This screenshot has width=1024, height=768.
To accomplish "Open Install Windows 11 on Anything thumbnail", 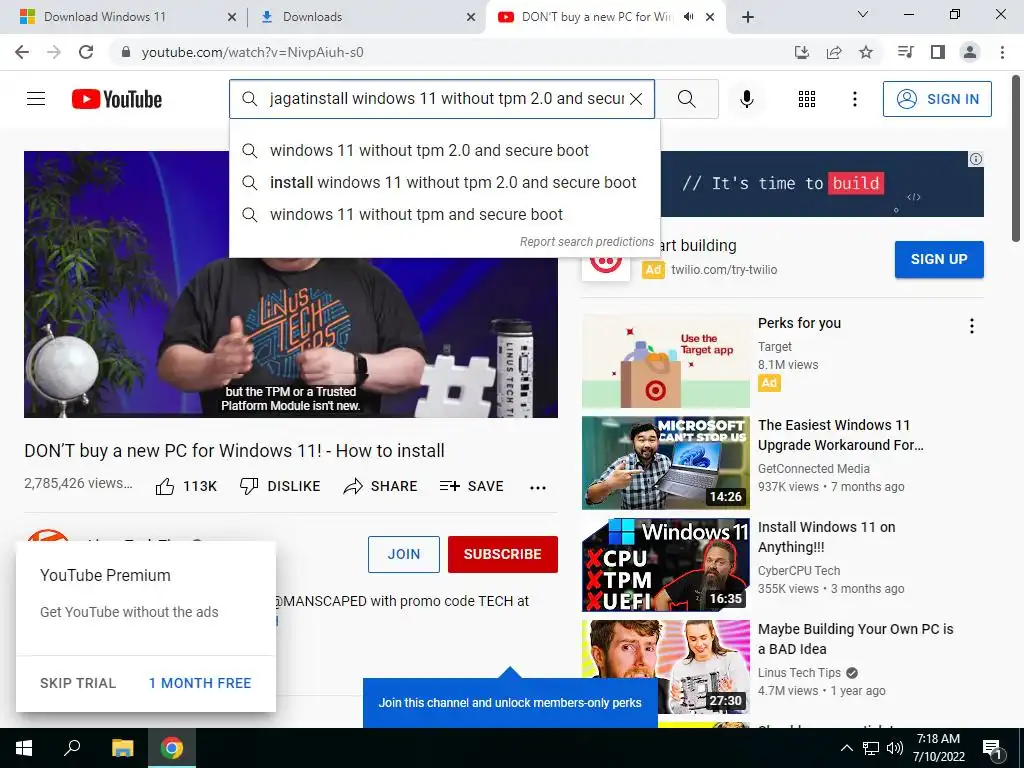I will (x=665, y=565).
